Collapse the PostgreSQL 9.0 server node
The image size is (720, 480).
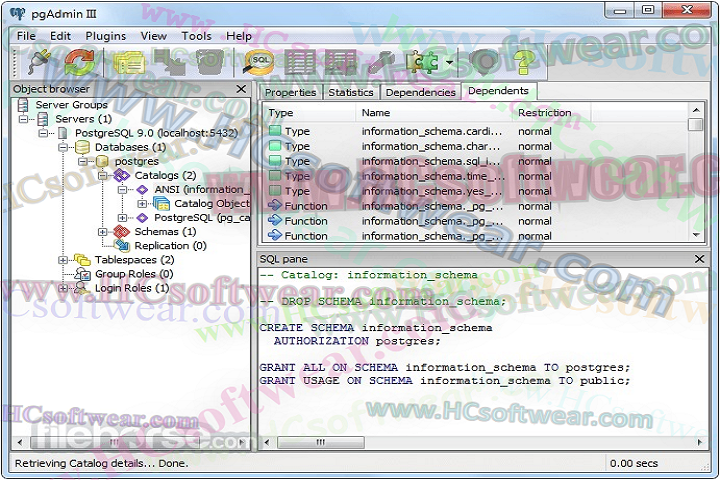tap(43, 133)
